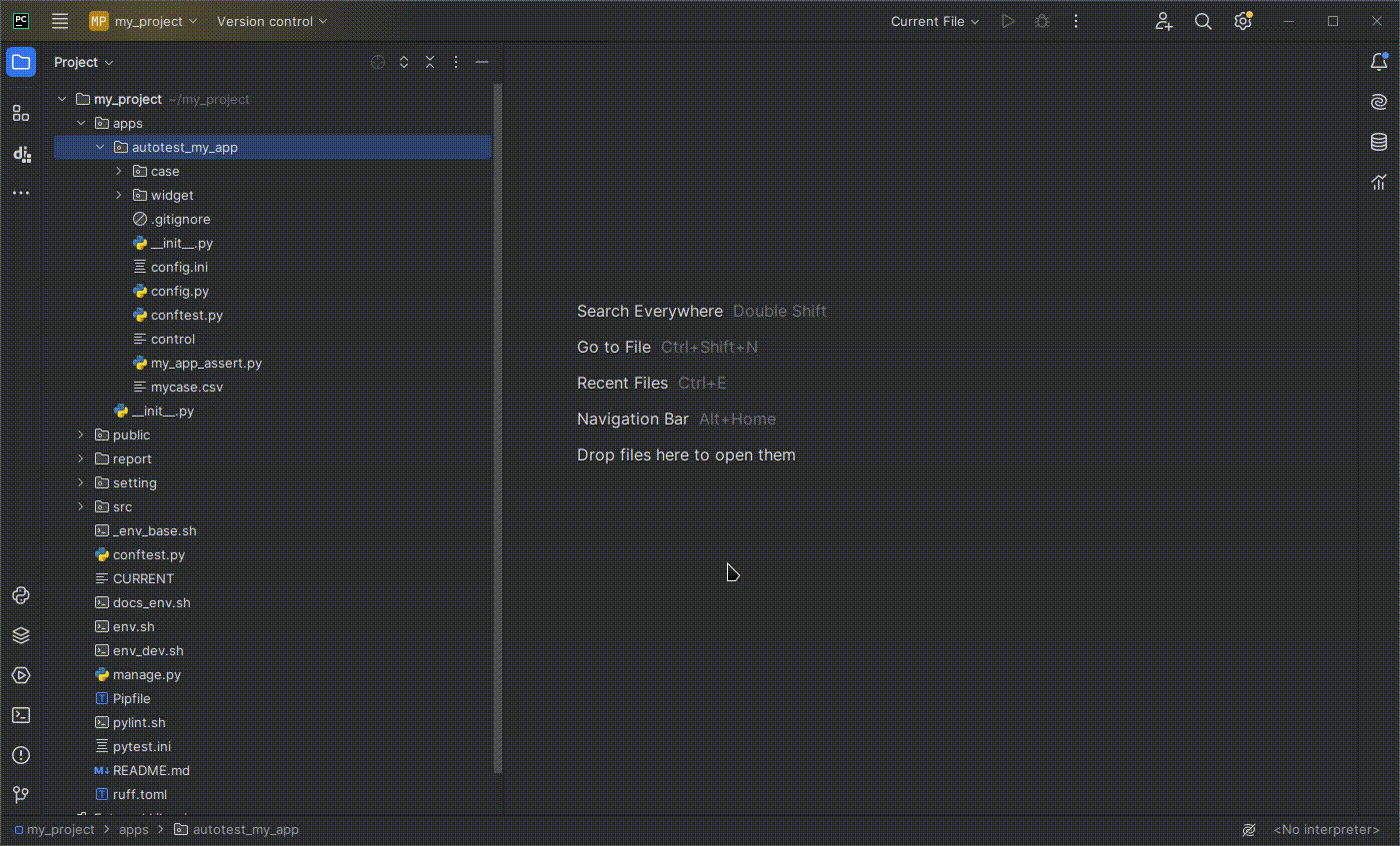The image size is (1400, 846).
Task: Click the apps breadcrumb in the navigation bar
Action: (x=133, y=830)
